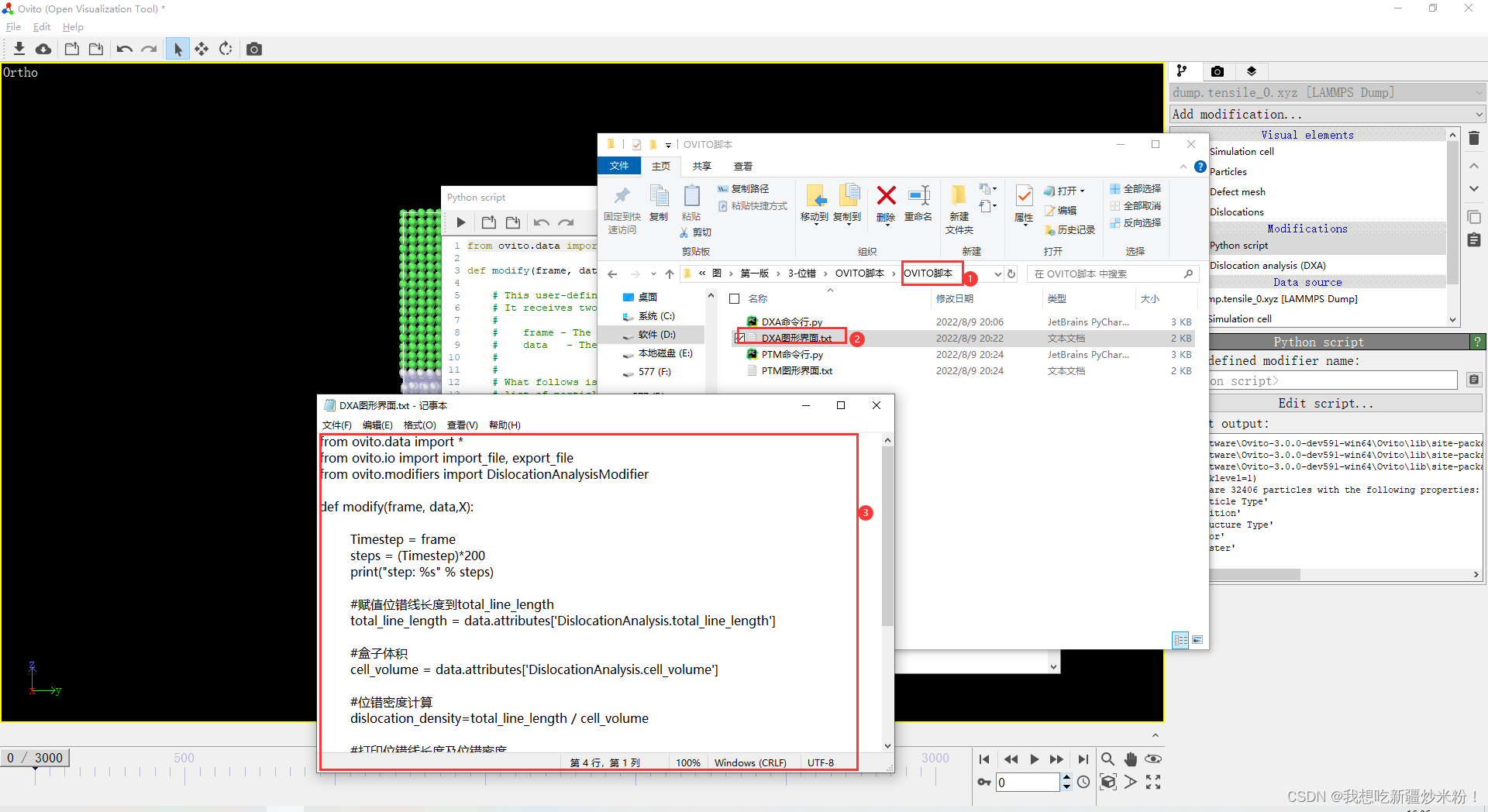Image resolution: width=1488 pixels, height=812 pixels.
Task: Enable the animation key mode icon
Action: coord(983,782)
